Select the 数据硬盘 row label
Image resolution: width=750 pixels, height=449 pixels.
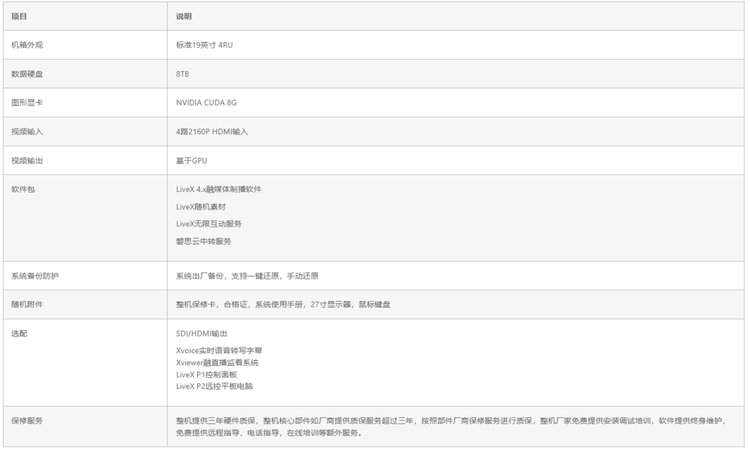point(27,74)
